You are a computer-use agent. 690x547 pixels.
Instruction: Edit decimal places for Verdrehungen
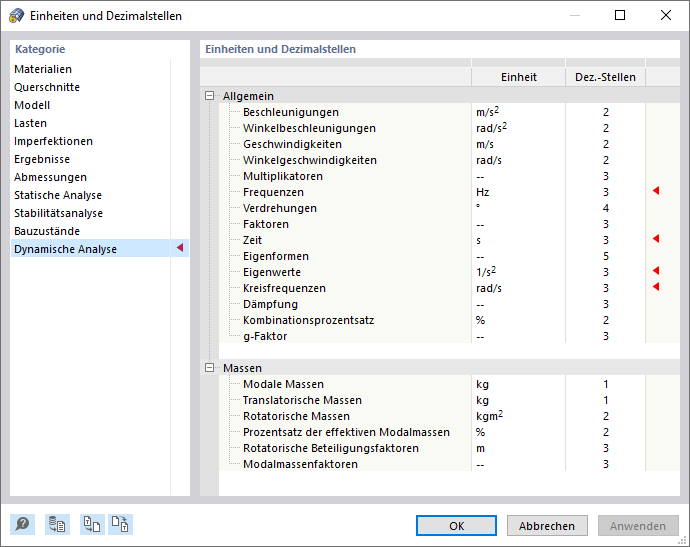click(x=605, y=208)
